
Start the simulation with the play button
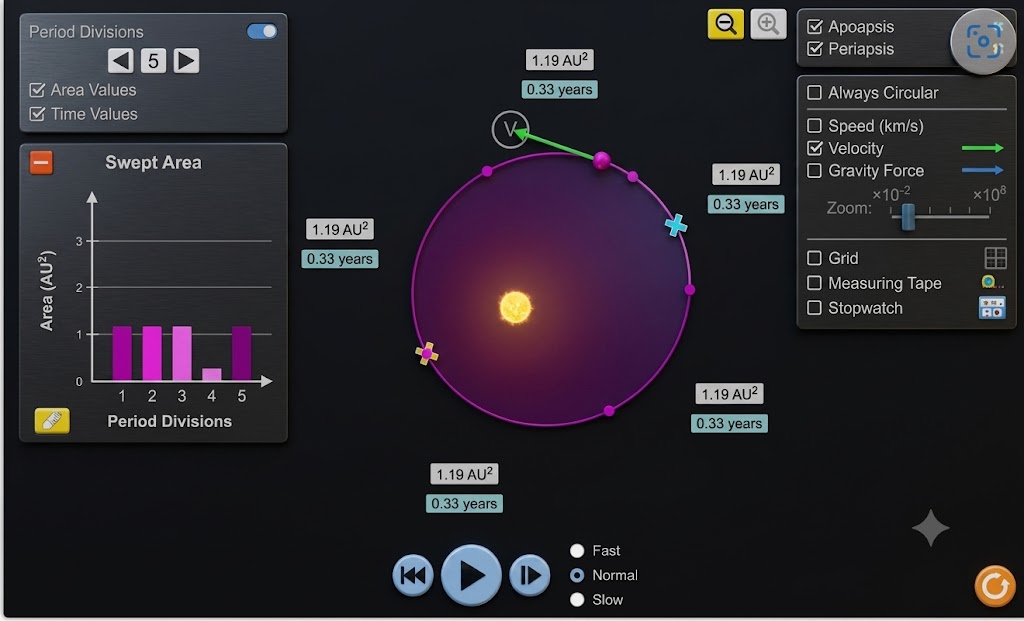tap(471, 575)
